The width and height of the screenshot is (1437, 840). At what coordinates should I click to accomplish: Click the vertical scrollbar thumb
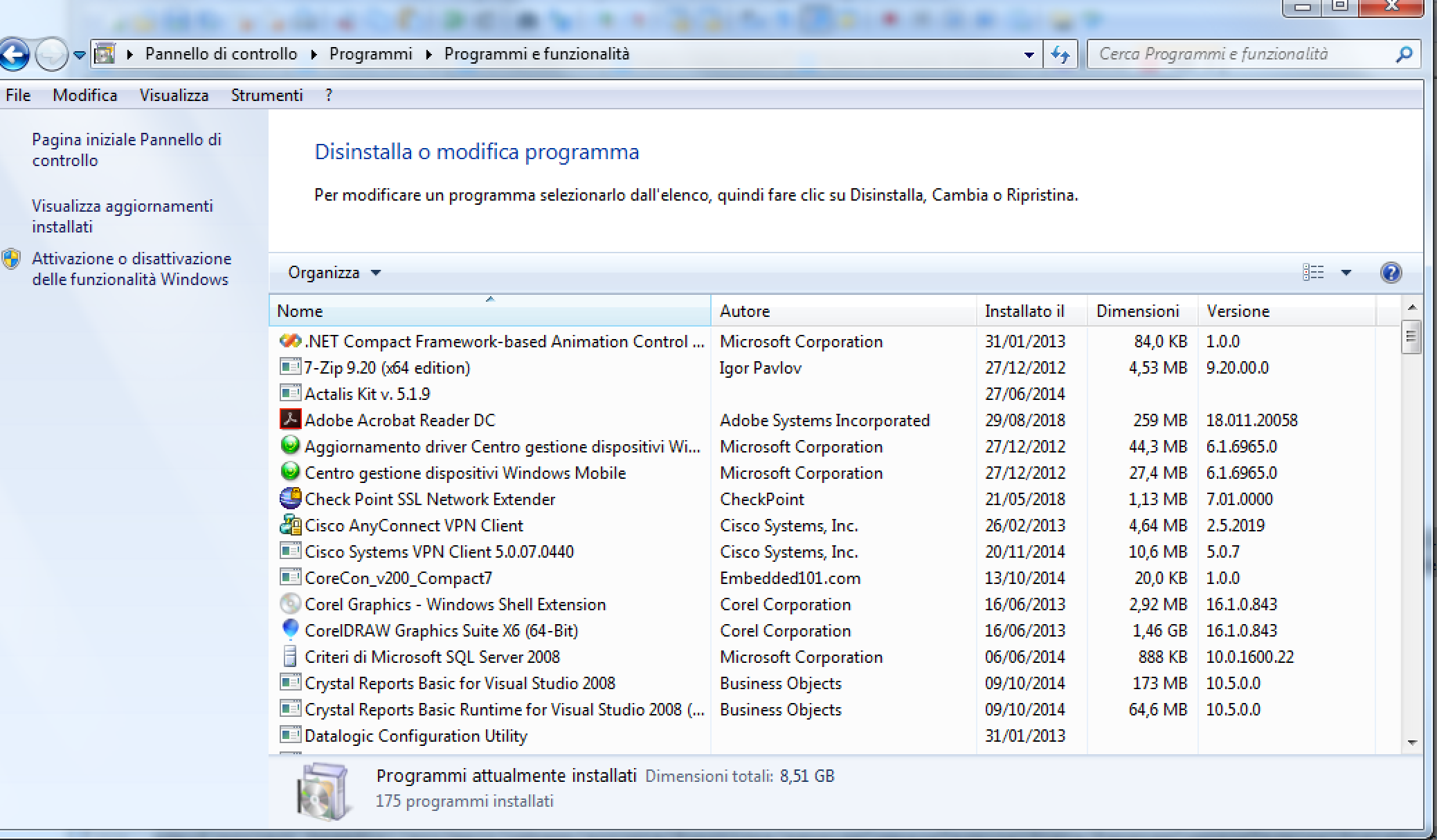point(1412,337)
